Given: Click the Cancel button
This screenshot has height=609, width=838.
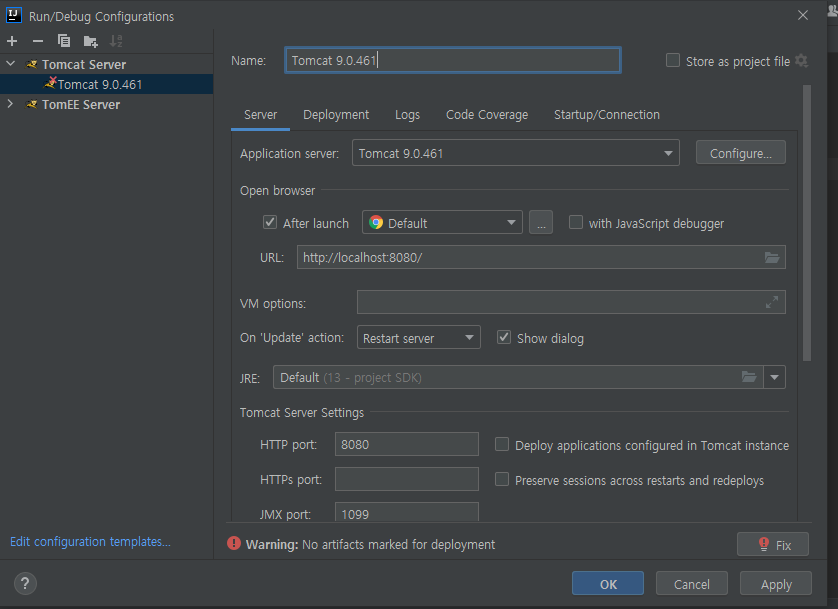Looking at the screenshot, I should [x=692, y=583].
